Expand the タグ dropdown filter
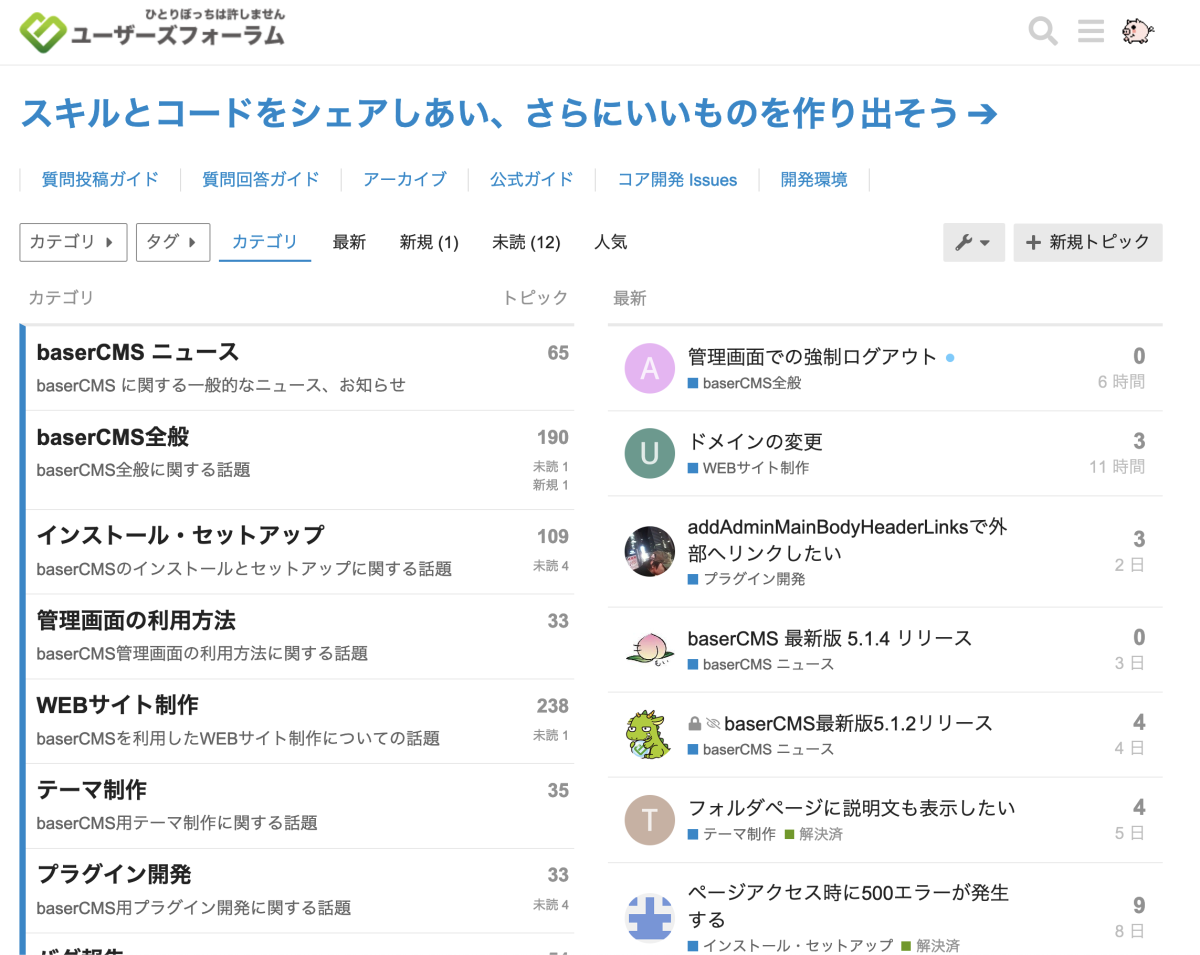 pos(172,242)
